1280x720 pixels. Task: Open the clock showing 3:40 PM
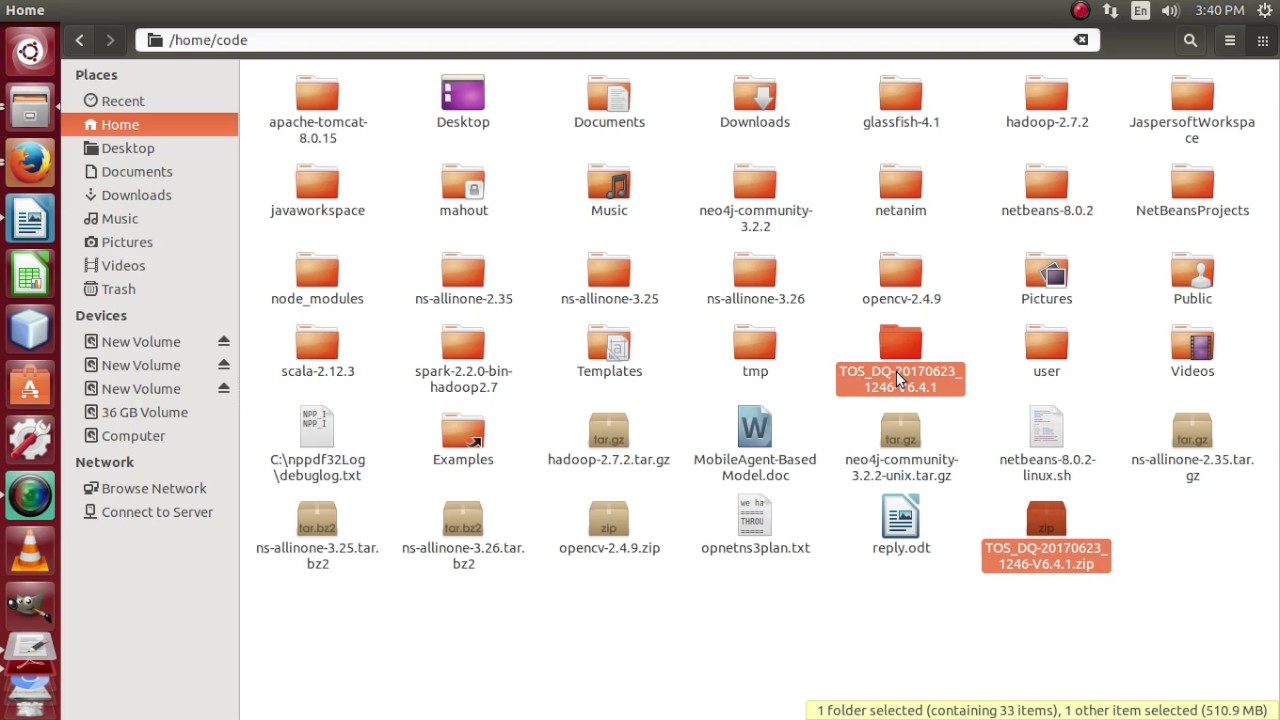click(1220, 10)
